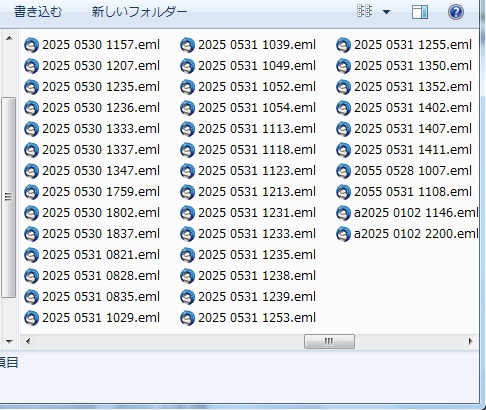Select the 2025 0531 1253.eml file icon
The image size is (486, 410).
187,318
